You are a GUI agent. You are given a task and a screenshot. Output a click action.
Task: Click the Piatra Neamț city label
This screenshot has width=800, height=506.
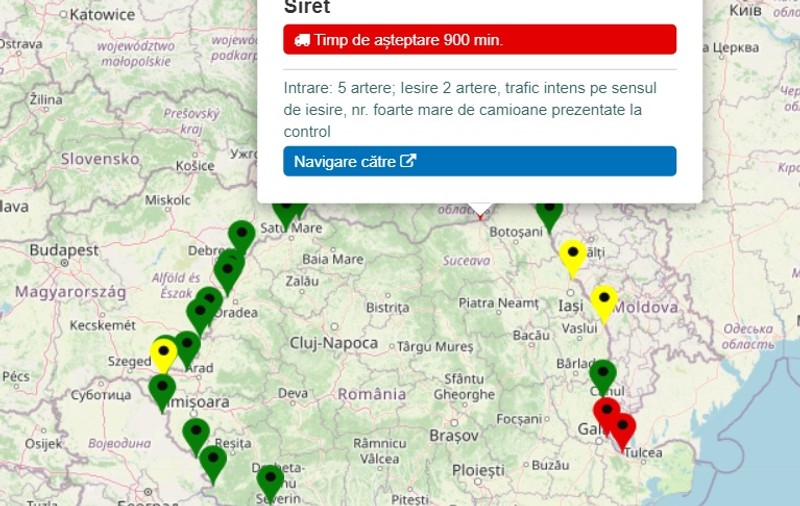tap(498, 303)
